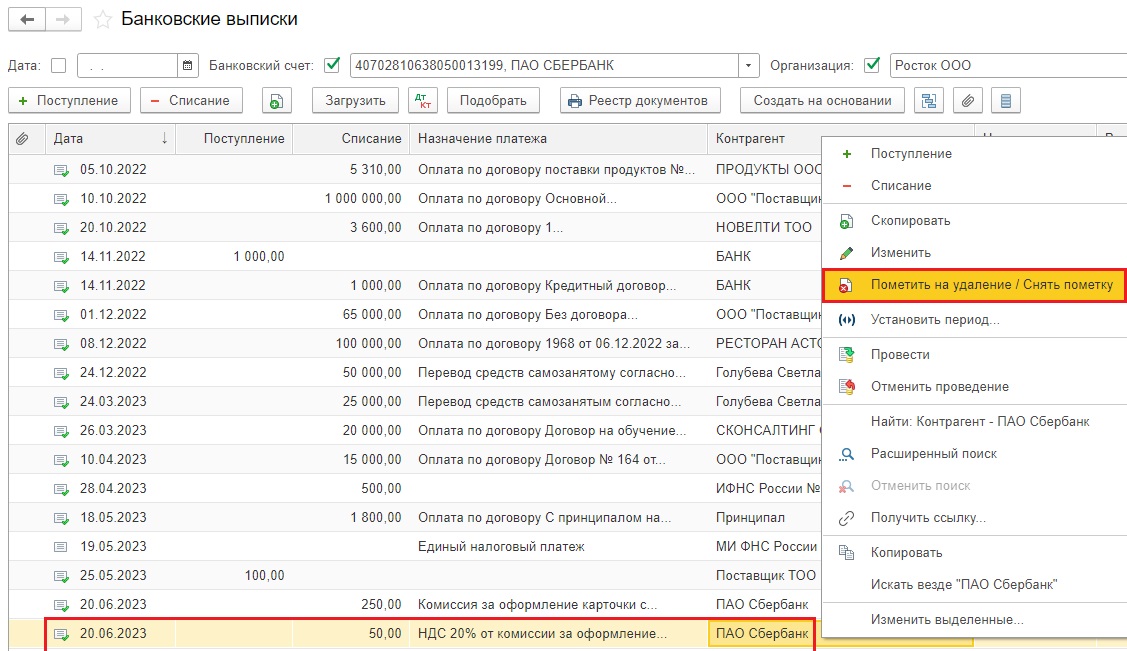Open the calendar picker for Дата
The width and height of the screenshot is (1127, 651).
188,65
